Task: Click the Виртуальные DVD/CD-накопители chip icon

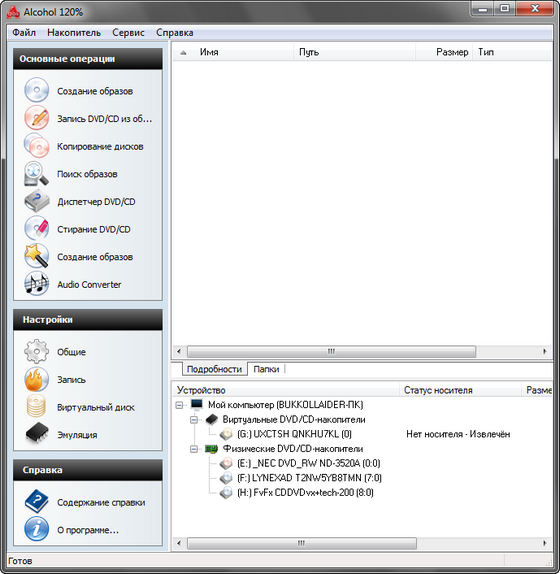Action: click(212, 419)
